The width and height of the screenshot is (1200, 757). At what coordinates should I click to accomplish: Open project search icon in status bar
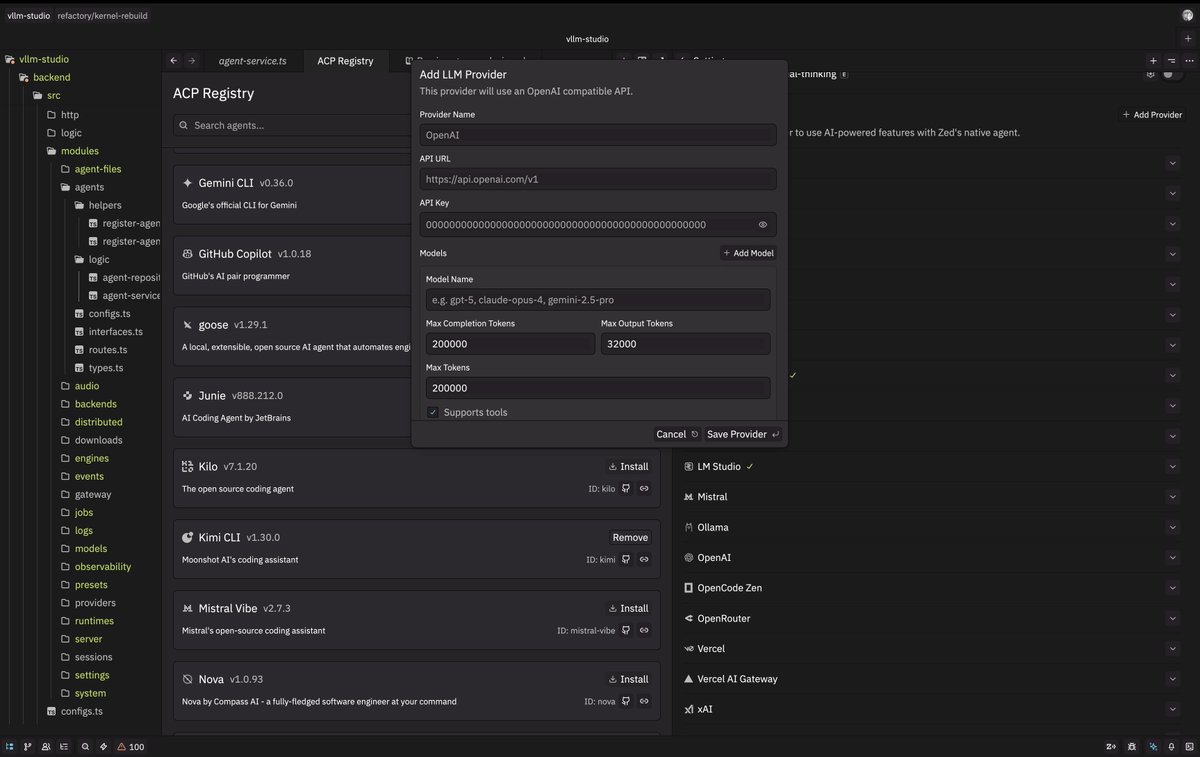click(86, 746)
